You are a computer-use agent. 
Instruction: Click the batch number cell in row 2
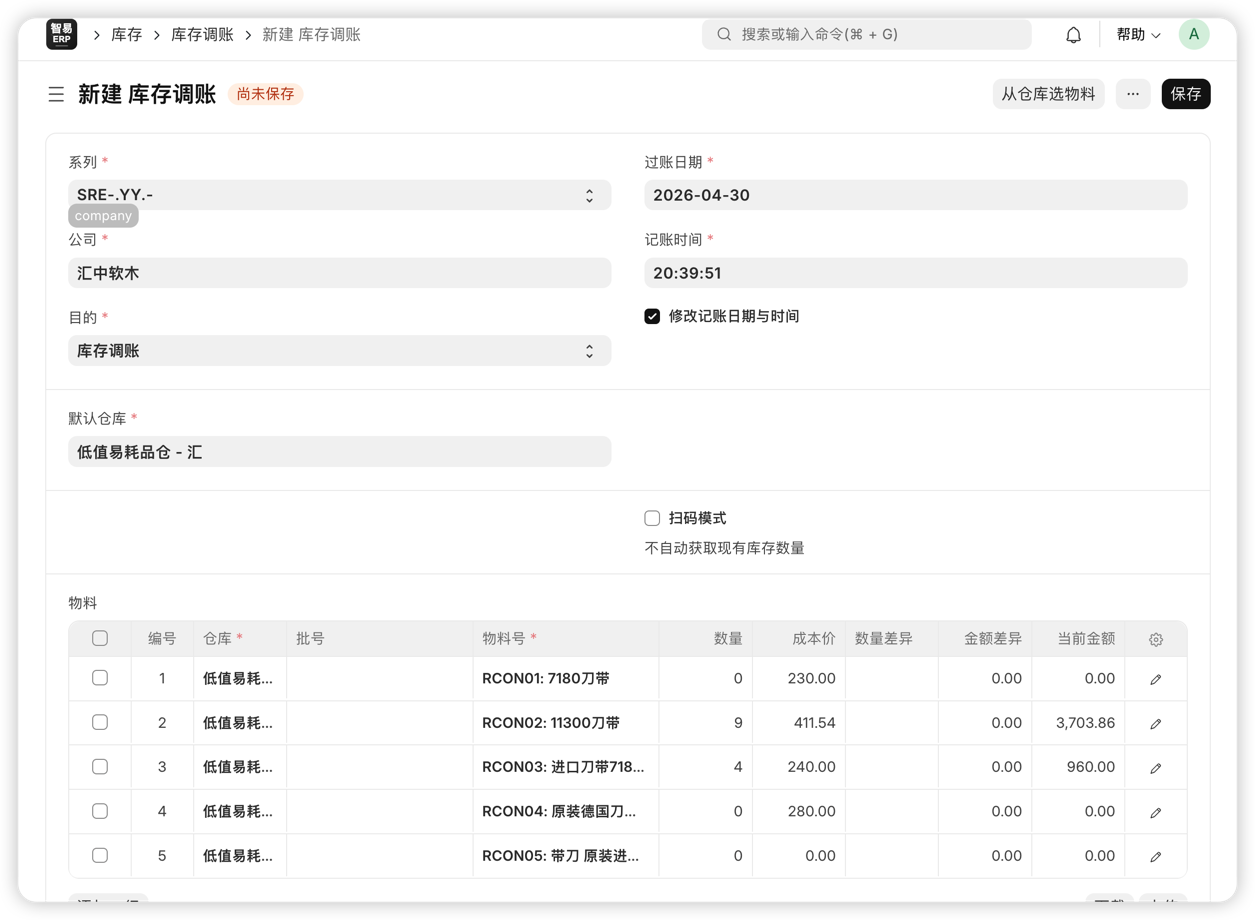(380, 722)
